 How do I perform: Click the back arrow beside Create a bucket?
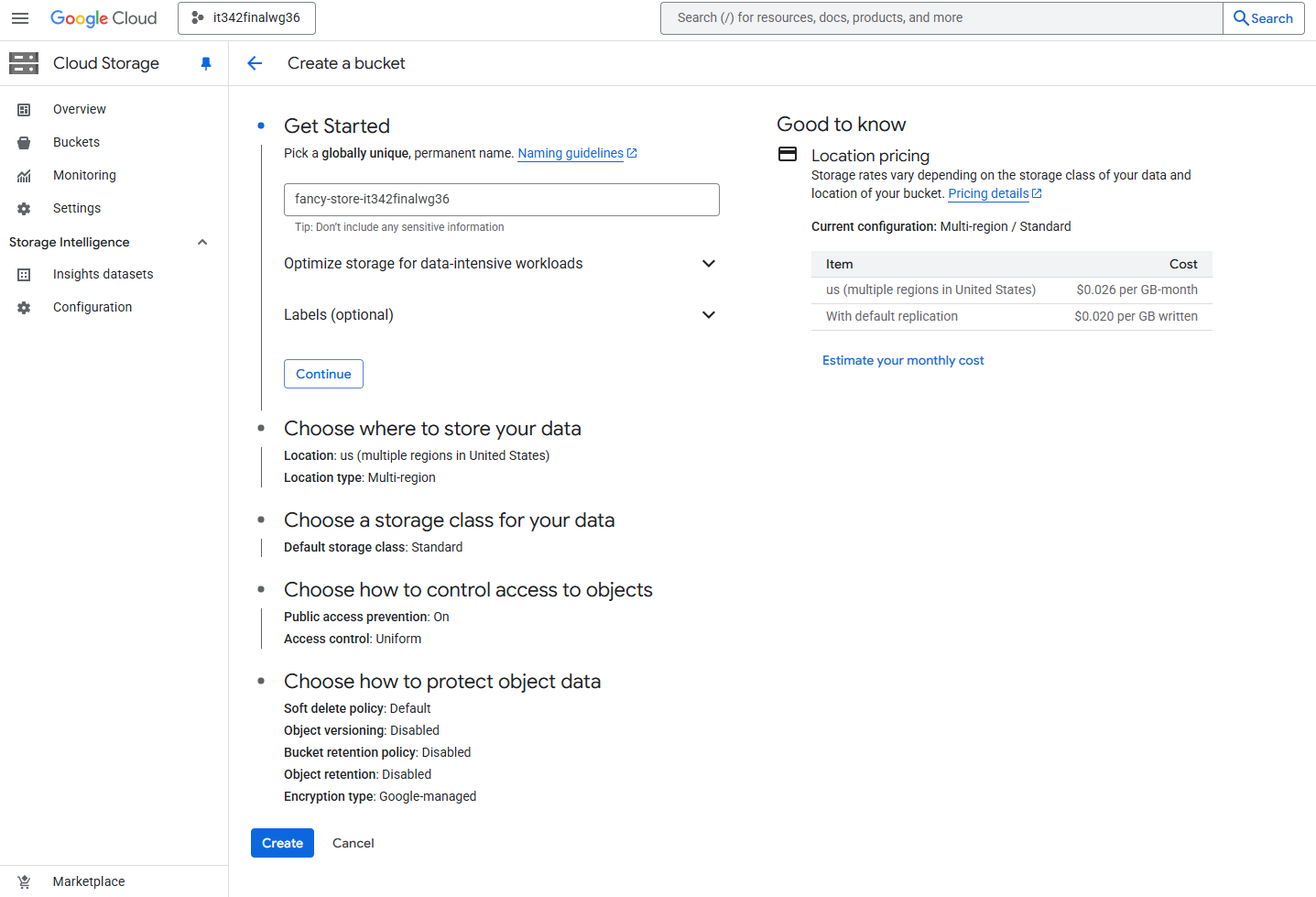point(255,63)
